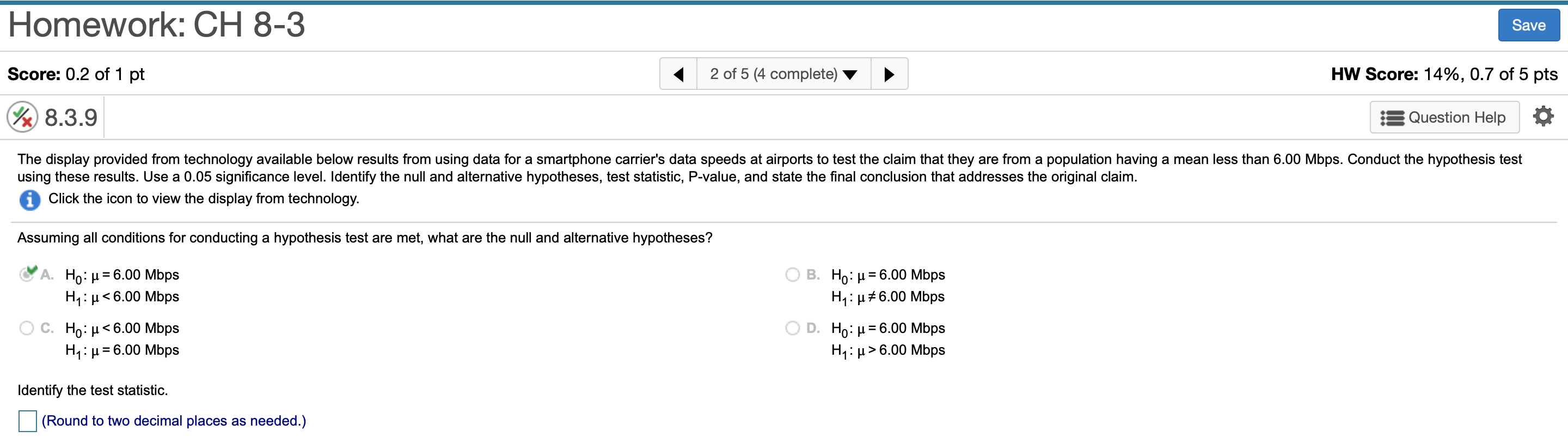Open the settings gear icon
Image resolution: width=1568 pixels, height=443 pixels.
click(1542, 117)
